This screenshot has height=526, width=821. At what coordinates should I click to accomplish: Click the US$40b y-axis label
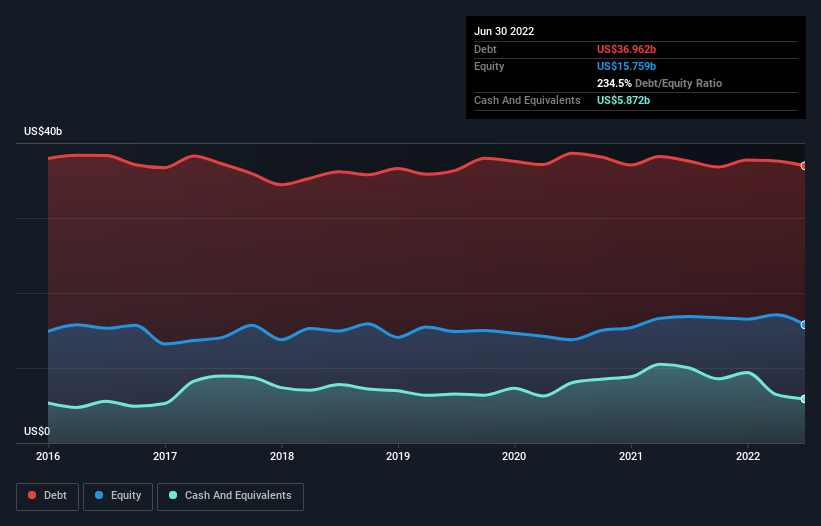pyautogui.click(x=43, y=131)
